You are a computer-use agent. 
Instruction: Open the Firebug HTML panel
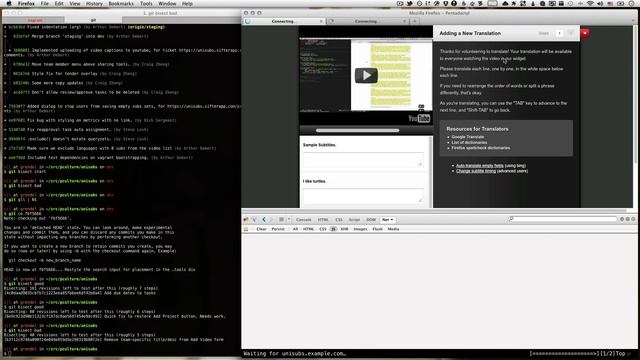click(323, 220)
